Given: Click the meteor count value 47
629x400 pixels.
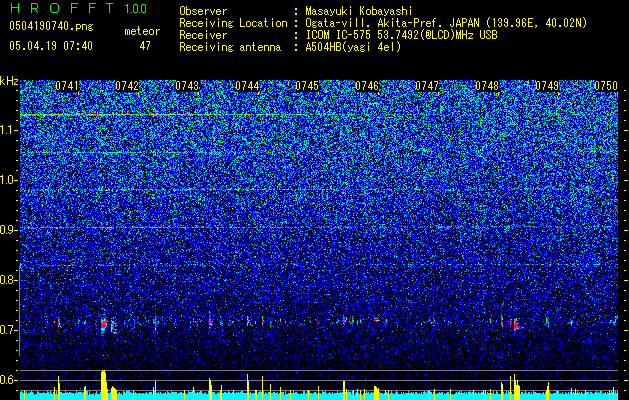Looking at the screenshot, I should (x=145, y=46).
